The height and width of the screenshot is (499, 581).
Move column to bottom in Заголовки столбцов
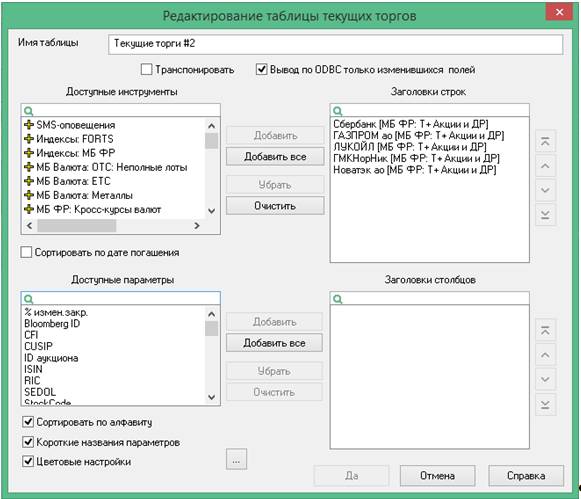(x=545, y=404)
